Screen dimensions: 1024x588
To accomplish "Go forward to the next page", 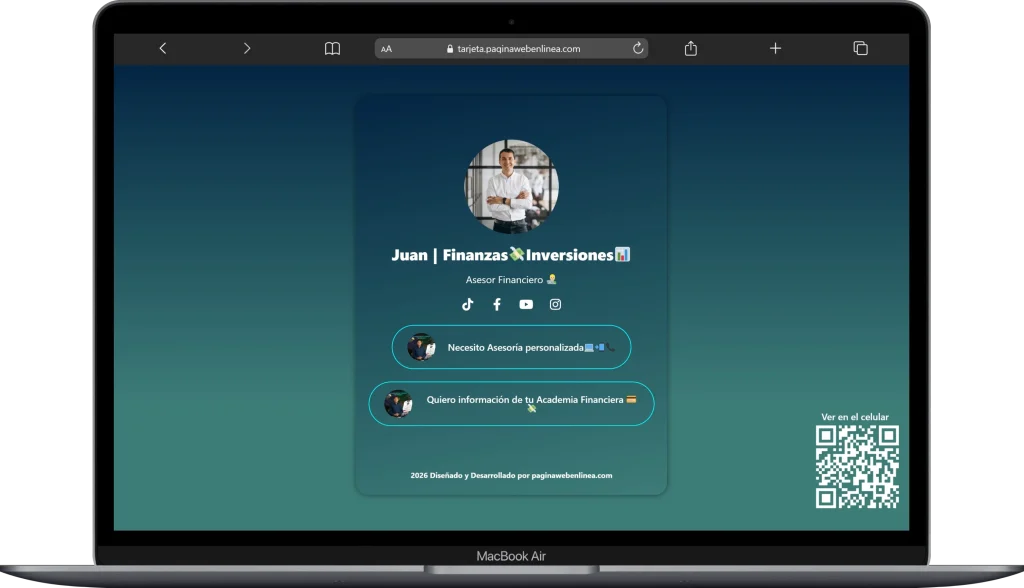I will pyautogui.click(x=247, y=48).
